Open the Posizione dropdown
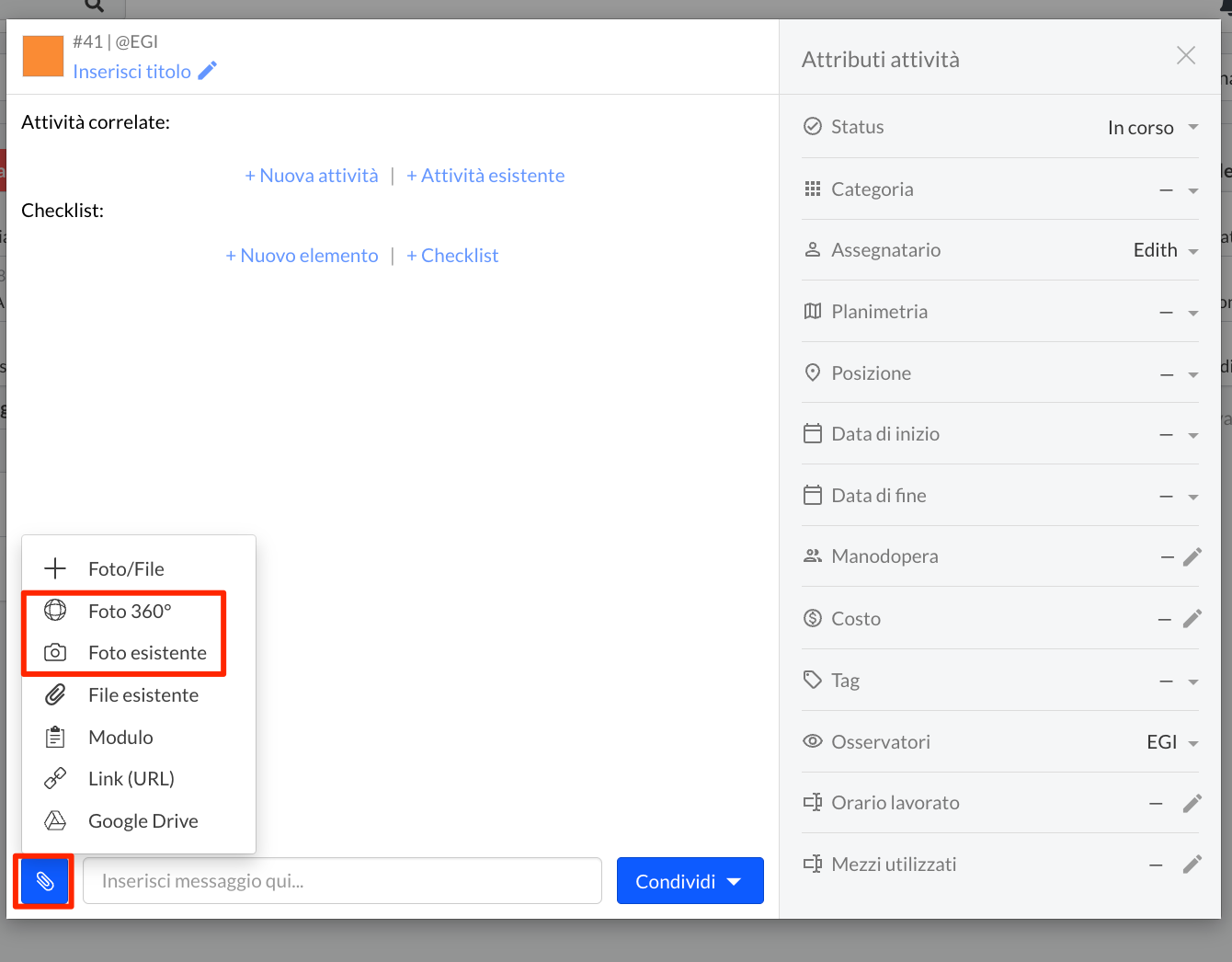The image size is (1232, 962). click(1179, 374)
